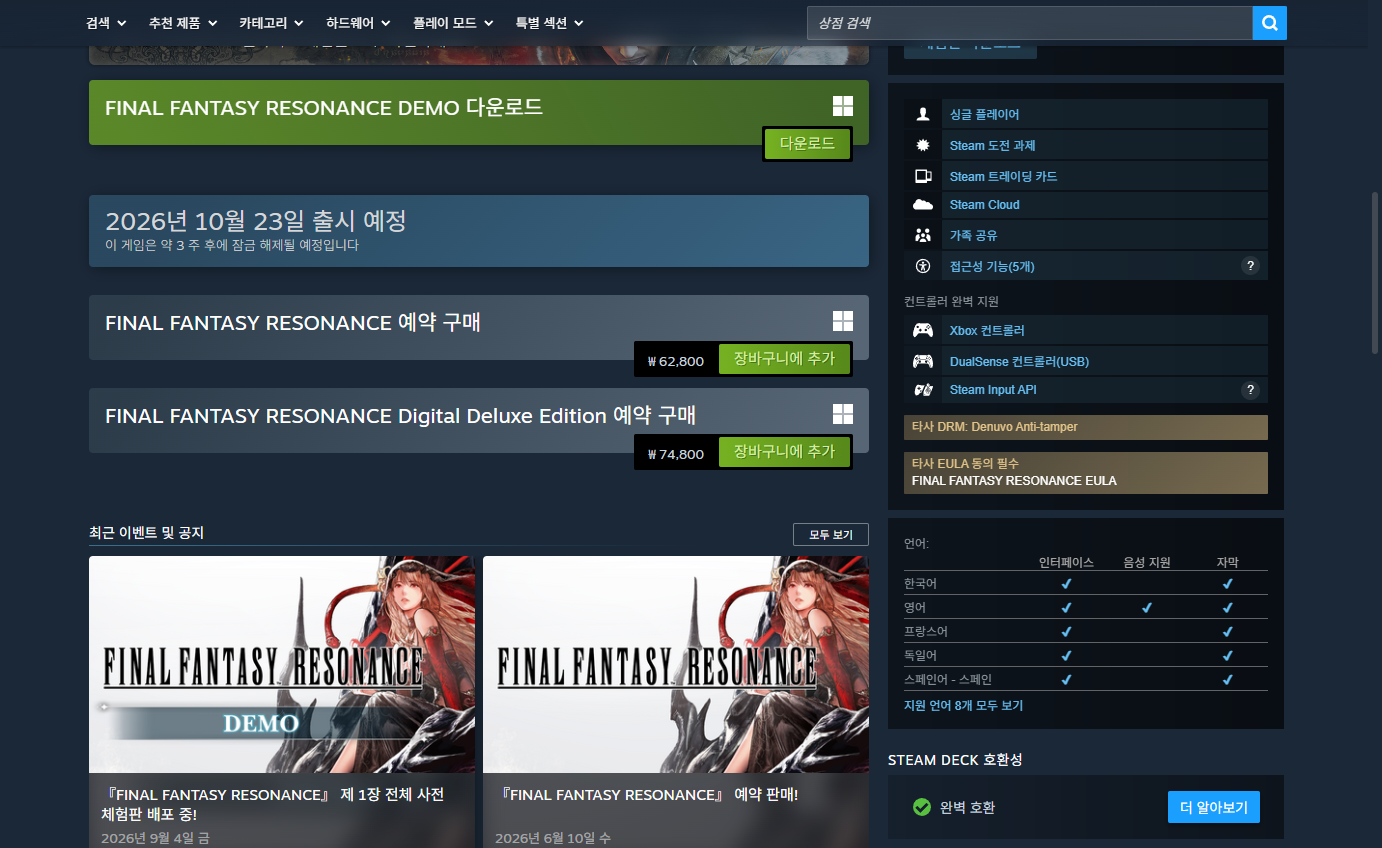
Task: Click the 완벽 호환 compatibility text
Action: [x=968, y=807]
